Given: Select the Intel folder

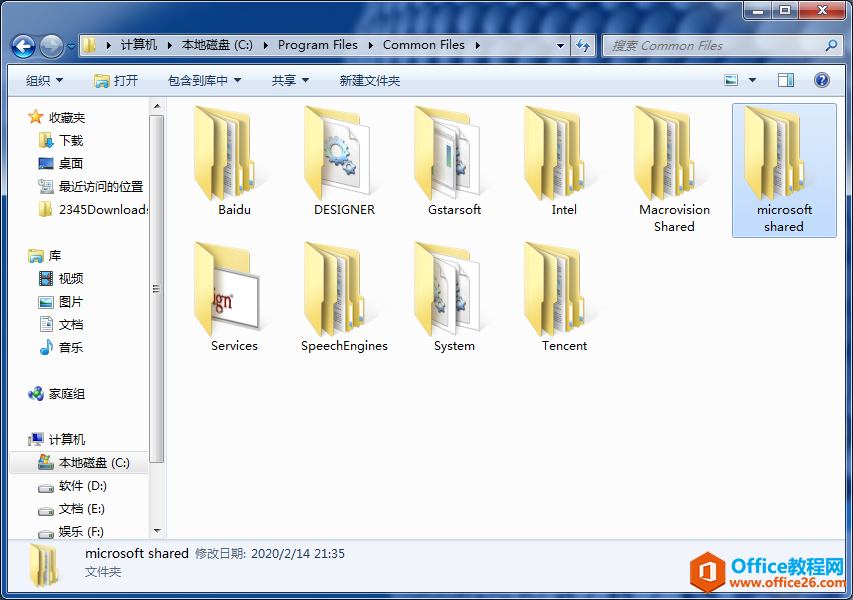Looking at the screenshot, I should [x=564, y=163].
